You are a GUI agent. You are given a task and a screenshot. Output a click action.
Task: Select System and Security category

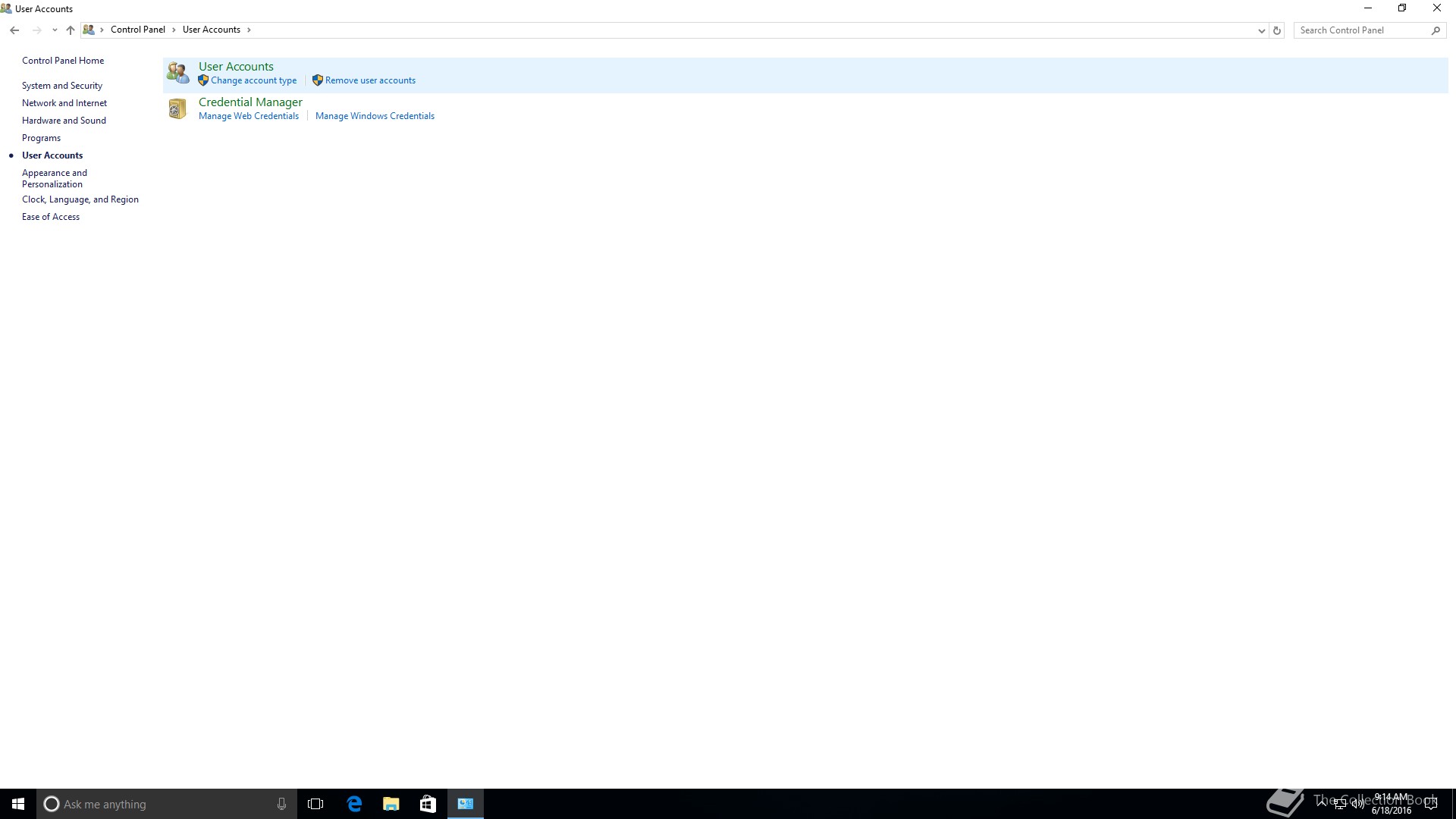pyautogui.click(x=62, y=86)
